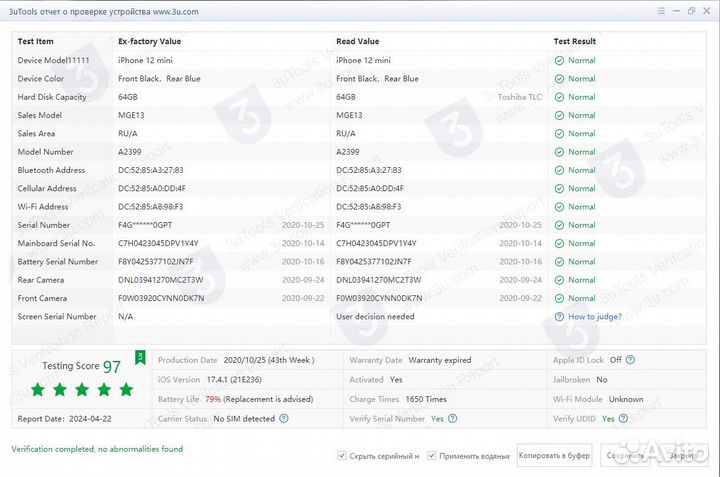Click the green check icon for Cellular Address
Image resolution: width=720 pixels, height=477 pixels.
pyautogui.click(x=559, y=189)
